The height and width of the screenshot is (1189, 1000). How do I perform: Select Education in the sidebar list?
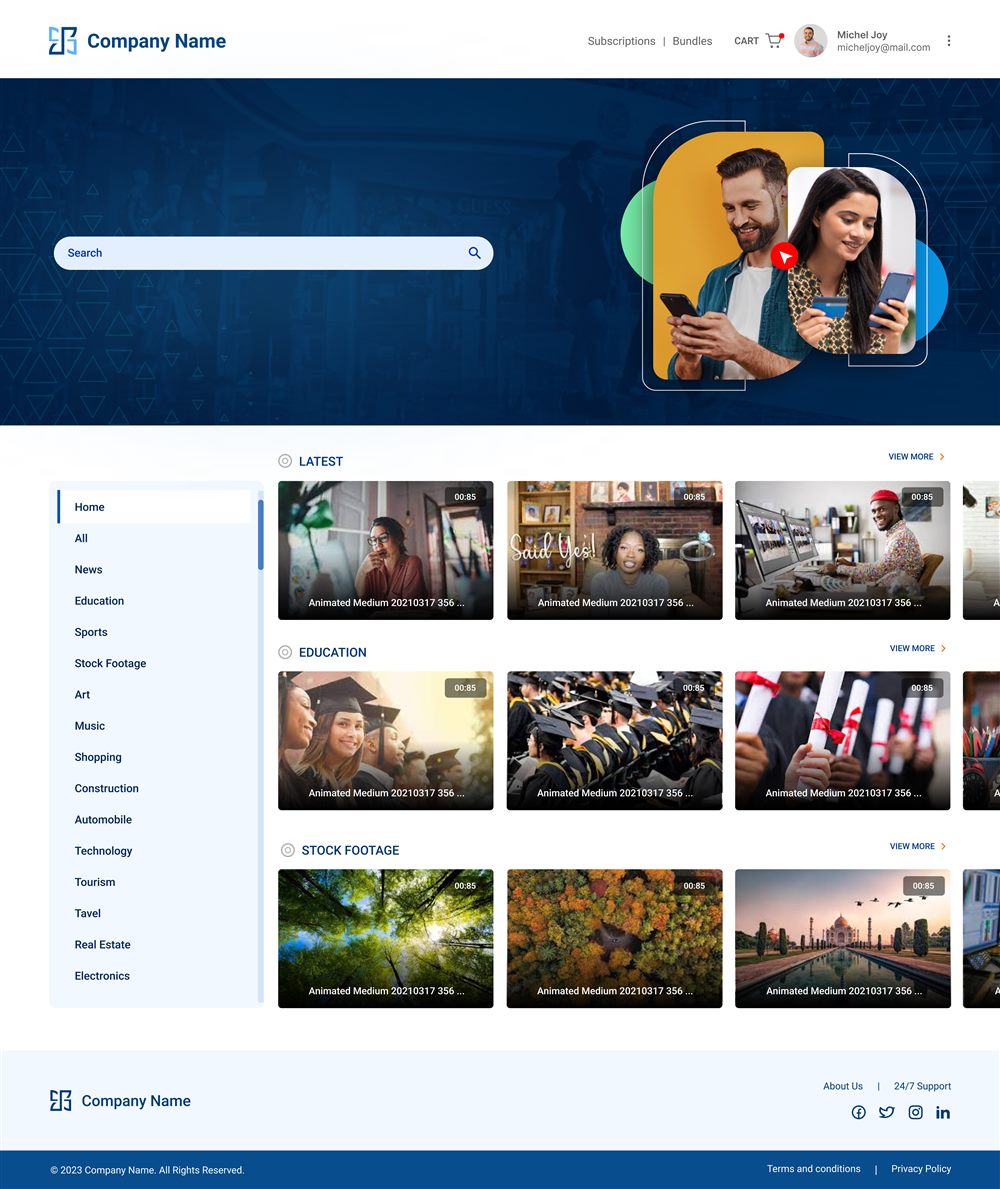pyautogui.click(x=99, y=601)
